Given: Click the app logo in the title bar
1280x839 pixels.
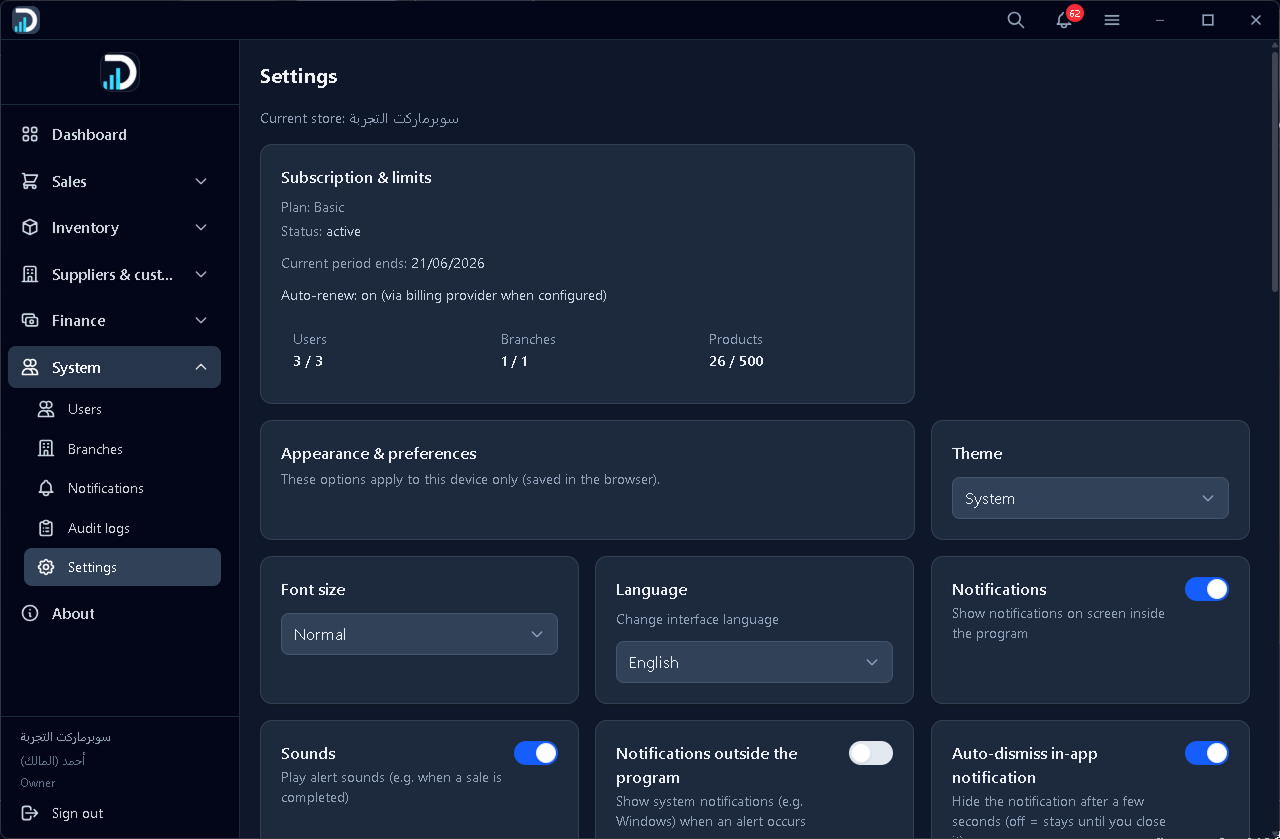Looking at the screenshot, I should (25, 20).
